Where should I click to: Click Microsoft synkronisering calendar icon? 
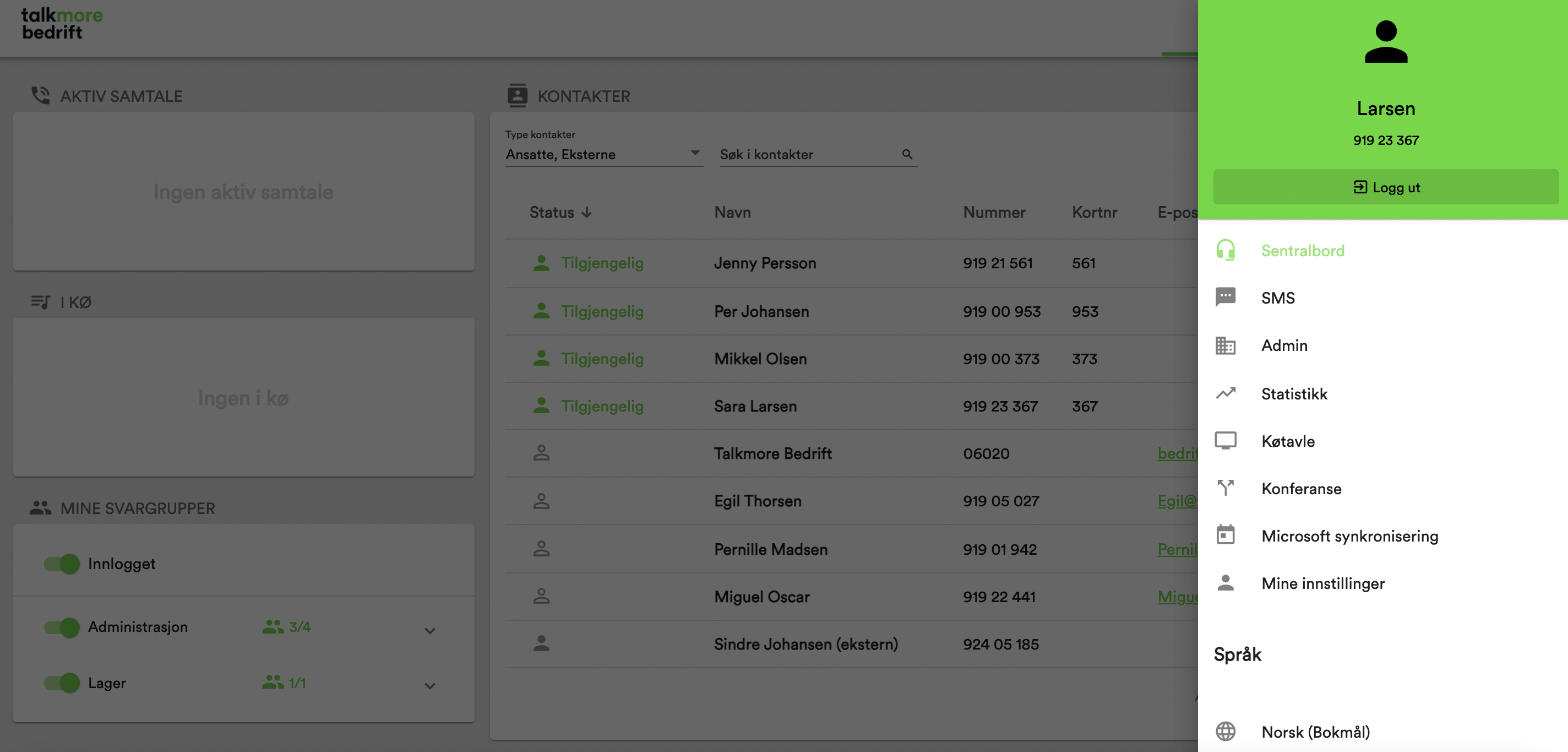point(1226,535)
